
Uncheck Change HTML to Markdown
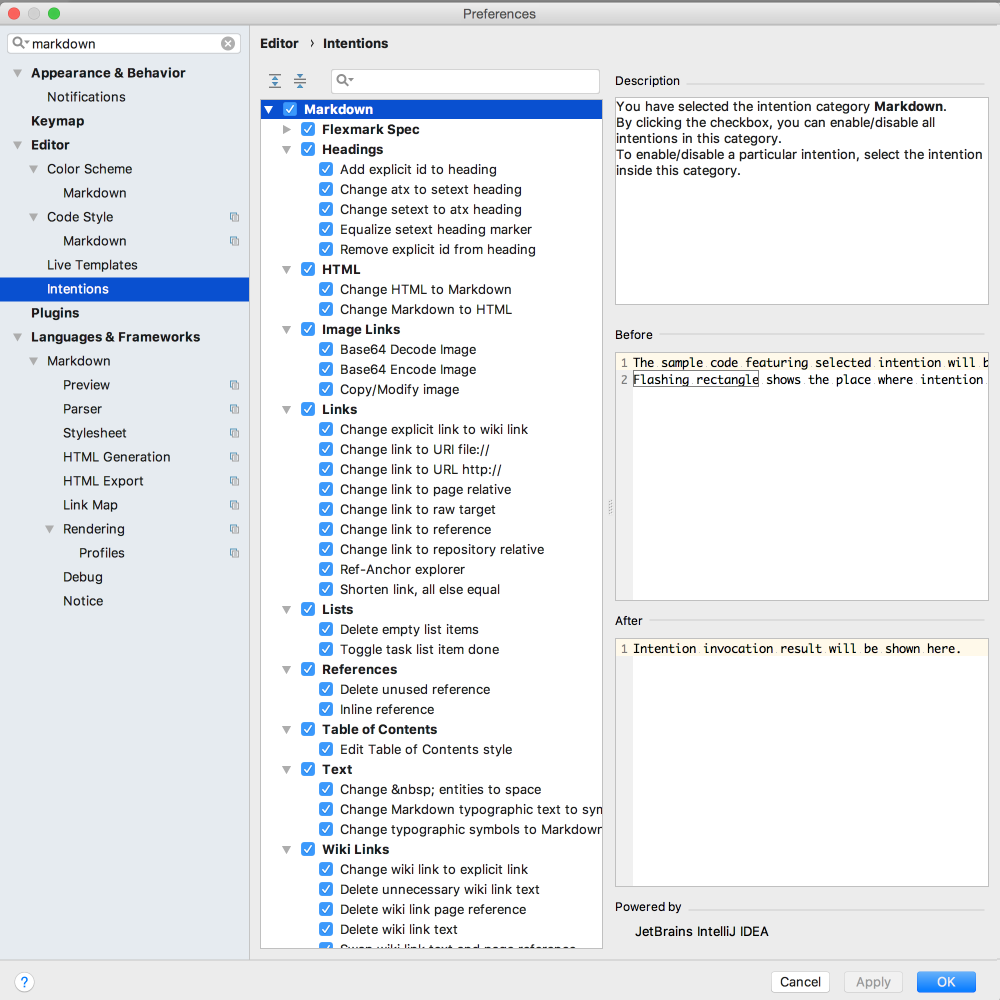(326, 289)
